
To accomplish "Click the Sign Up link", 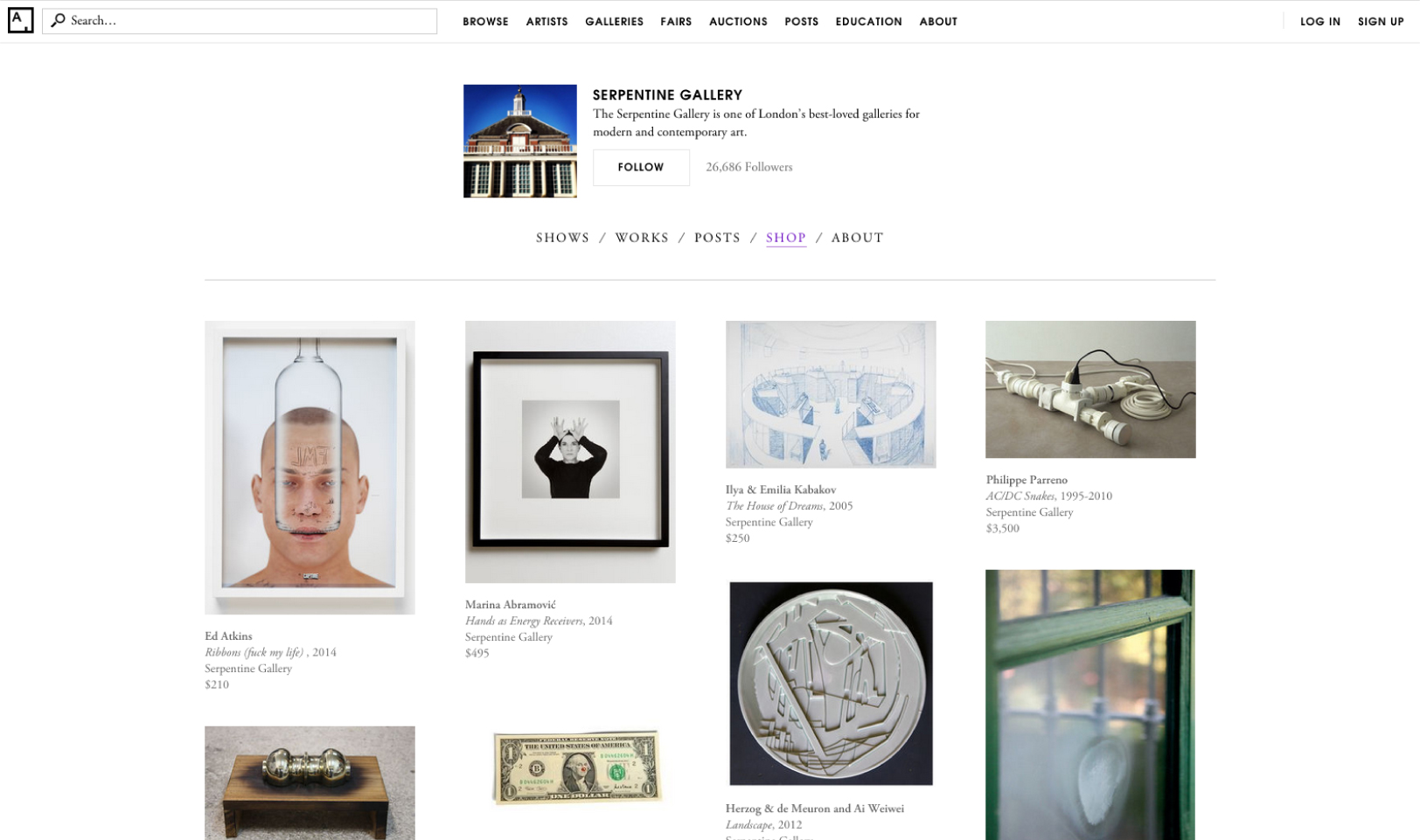I will (1381, 22).
